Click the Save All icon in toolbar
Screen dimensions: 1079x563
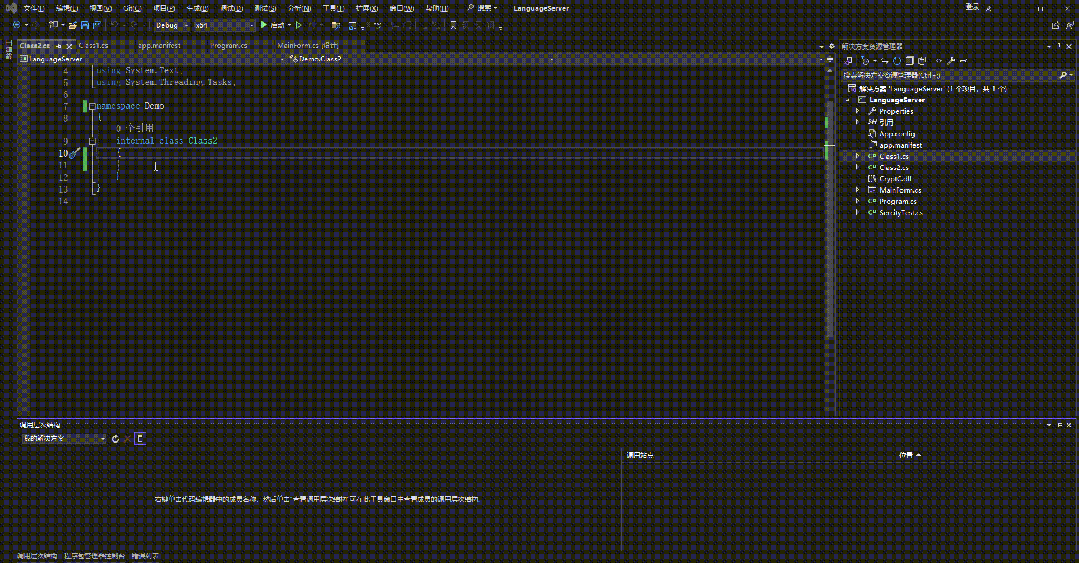(x=96, y=25)
